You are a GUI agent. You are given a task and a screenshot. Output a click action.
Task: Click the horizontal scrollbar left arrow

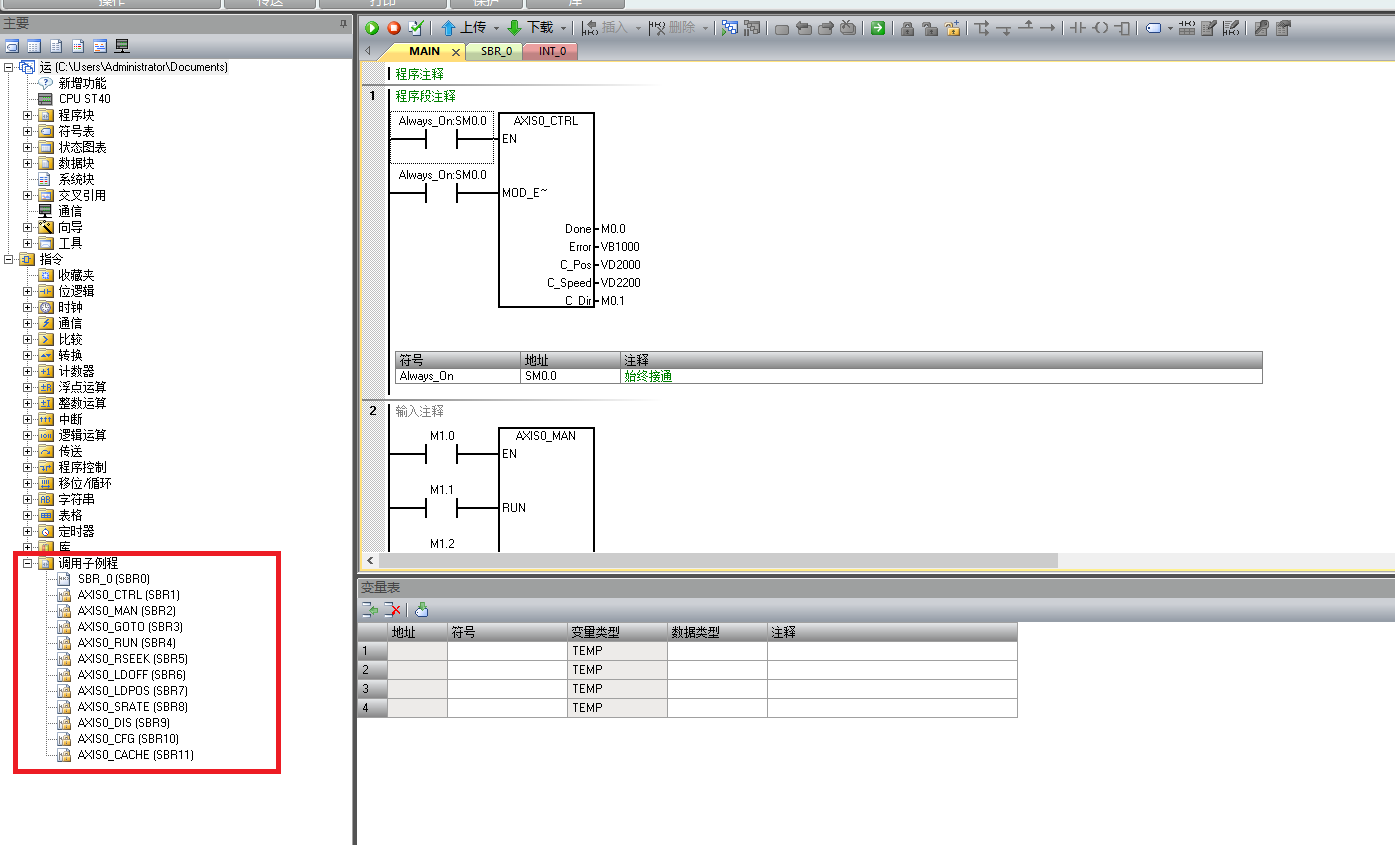click(371, 561)
